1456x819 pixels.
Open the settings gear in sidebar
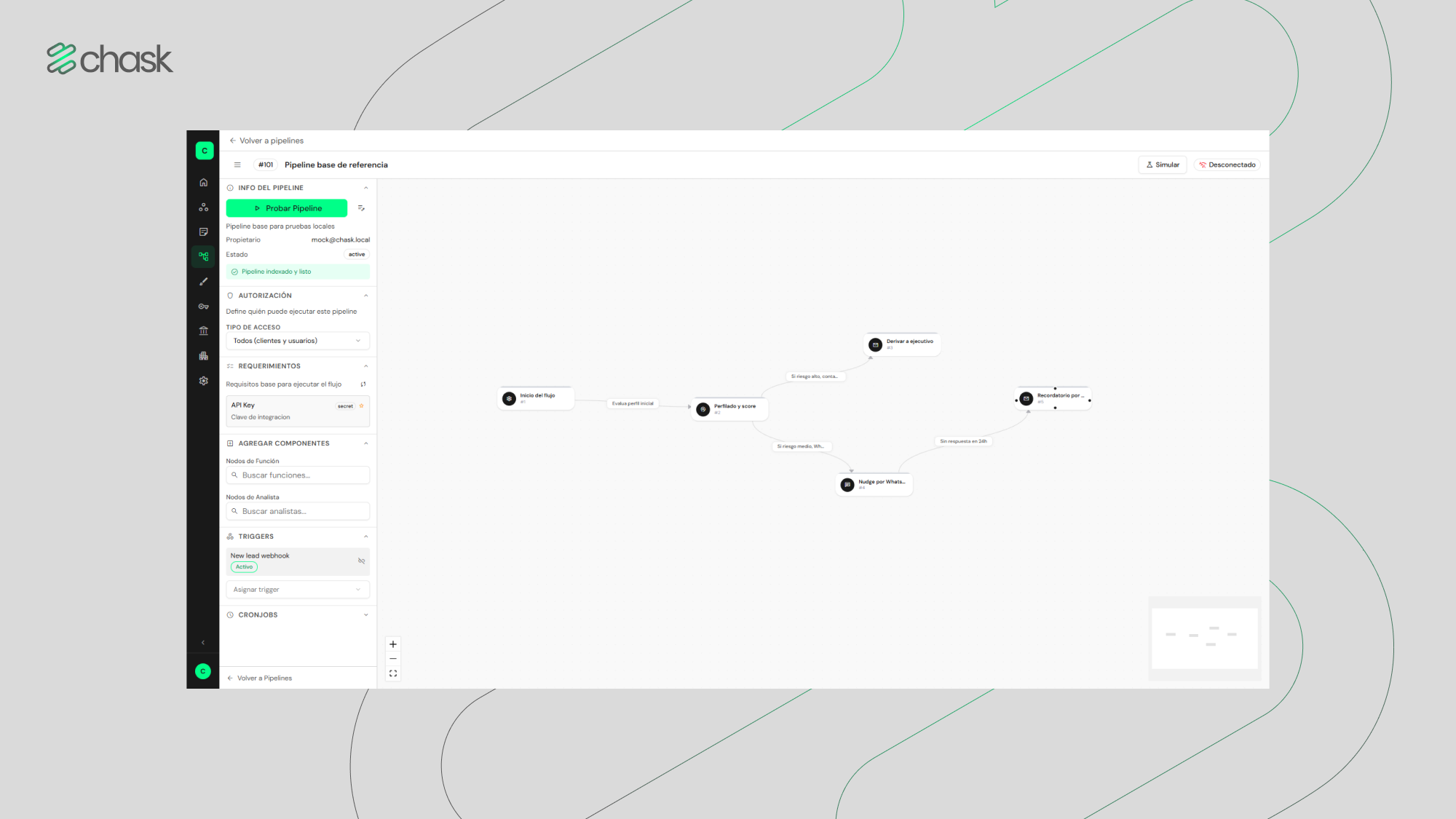(203, 381)
